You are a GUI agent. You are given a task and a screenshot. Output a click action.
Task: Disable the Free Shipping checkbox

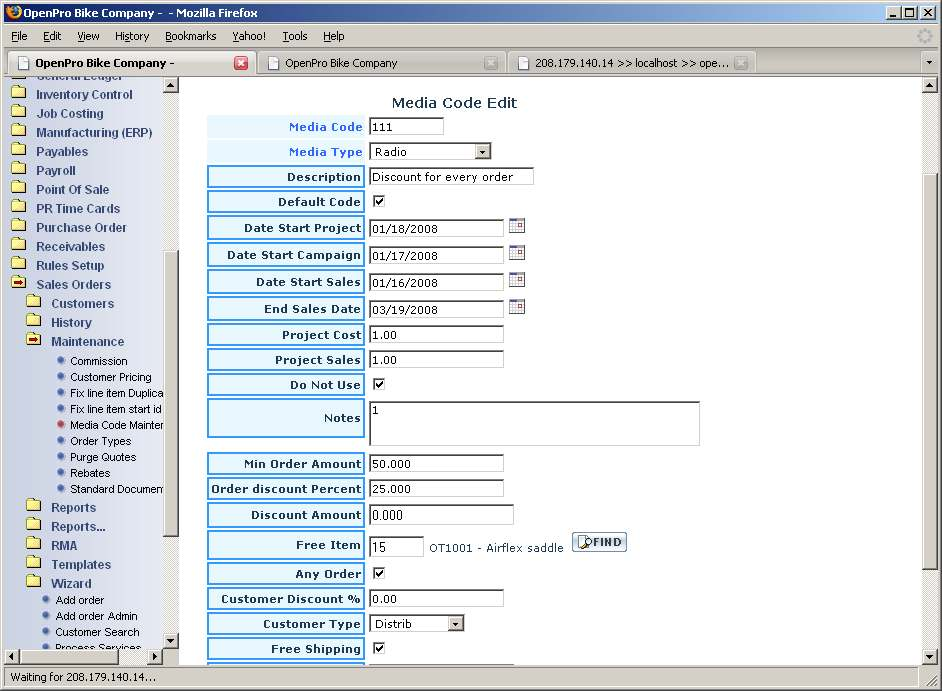pos(379,648)
